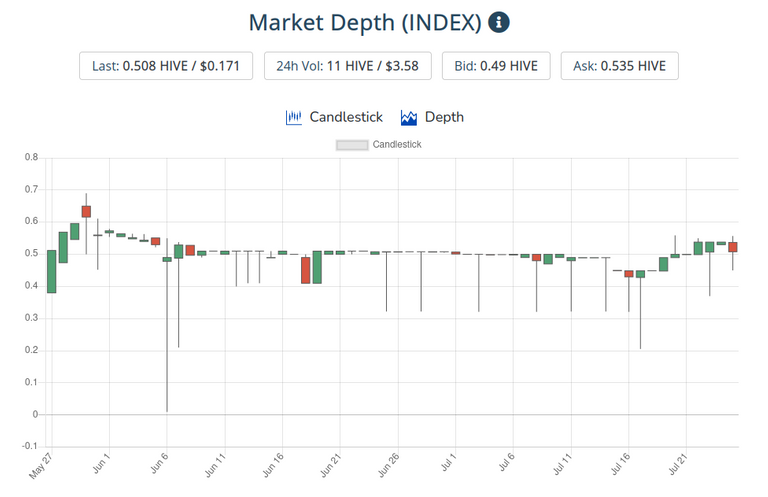Viewport: 768px width, 497px height.
Task: Click the Jul 11 axis label
Action: 562,464
